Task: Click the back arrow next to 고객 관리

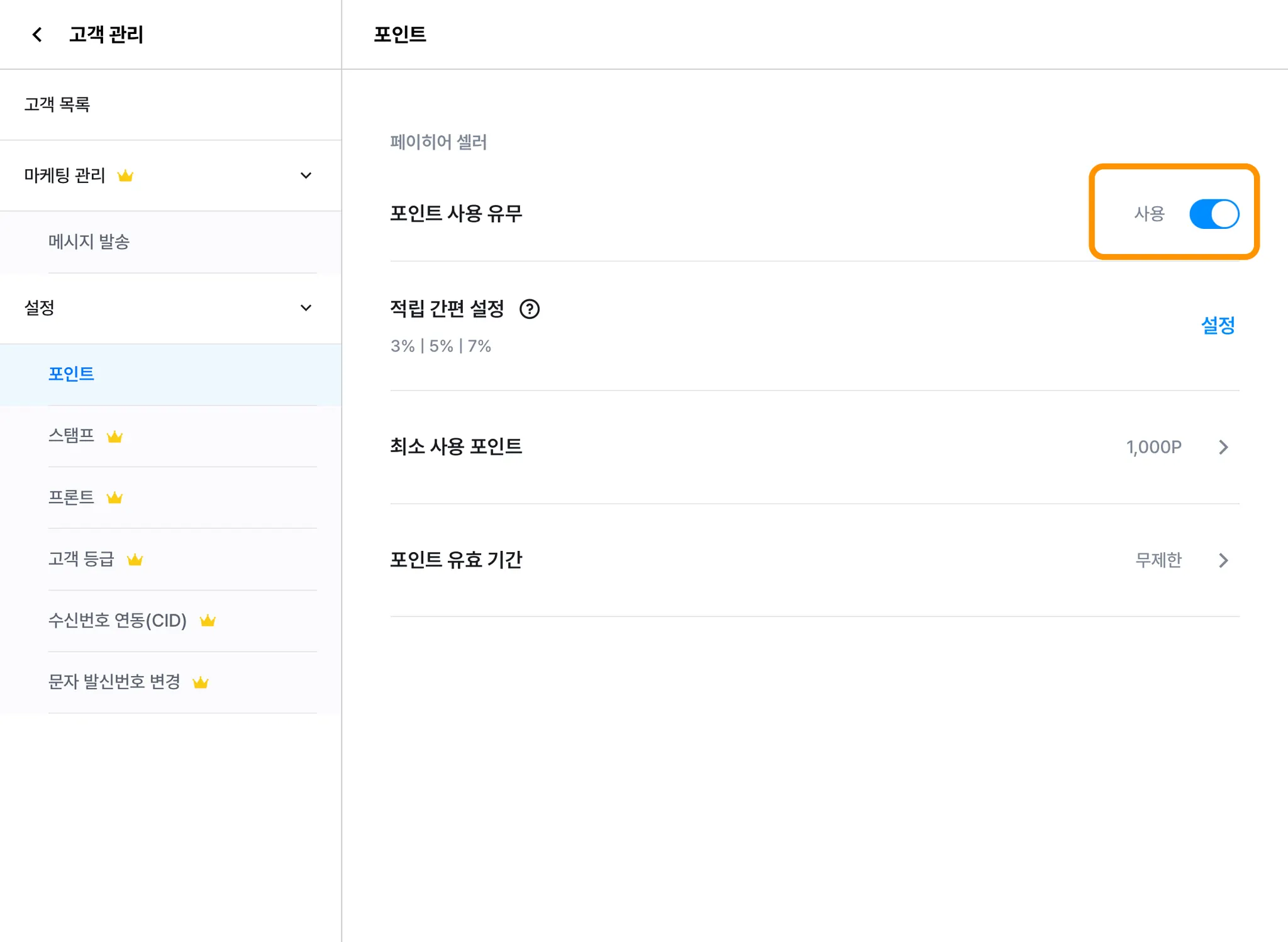Action: (37, 35)
